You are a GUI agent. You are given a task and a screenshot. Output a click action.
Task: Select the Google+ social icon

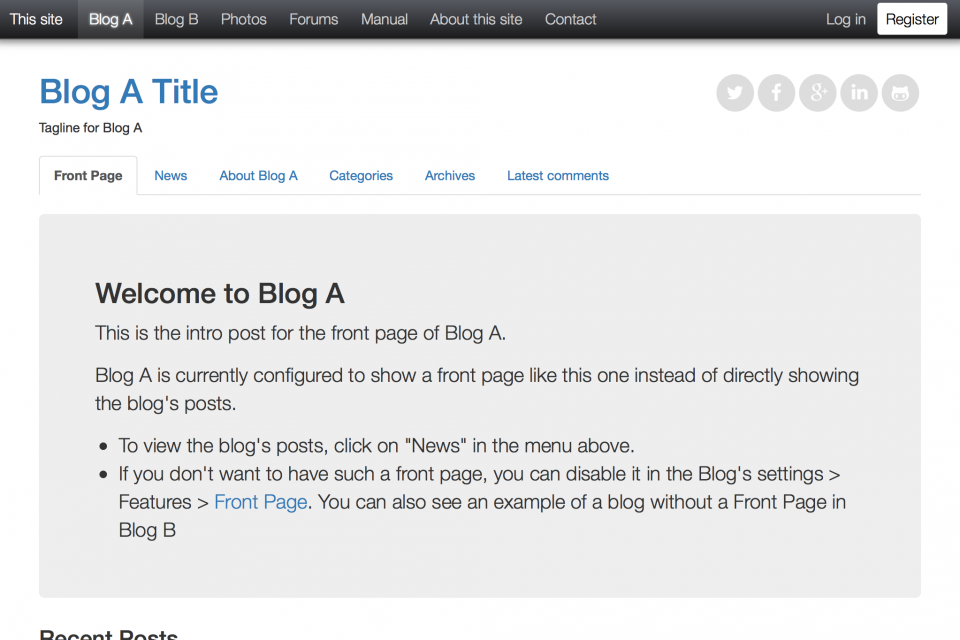(x=817, y=92)
